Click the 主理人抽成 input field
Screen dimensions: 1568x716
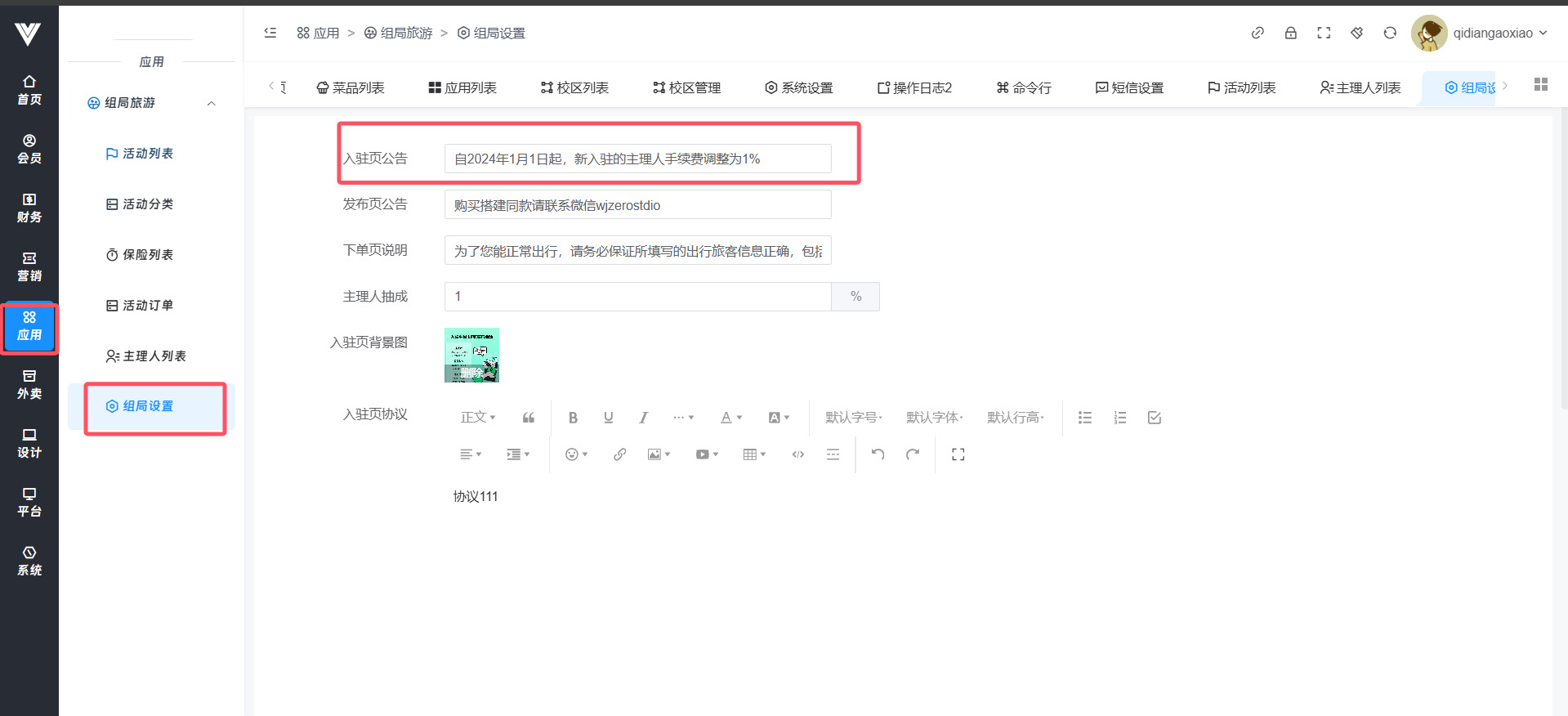(637, 297)
